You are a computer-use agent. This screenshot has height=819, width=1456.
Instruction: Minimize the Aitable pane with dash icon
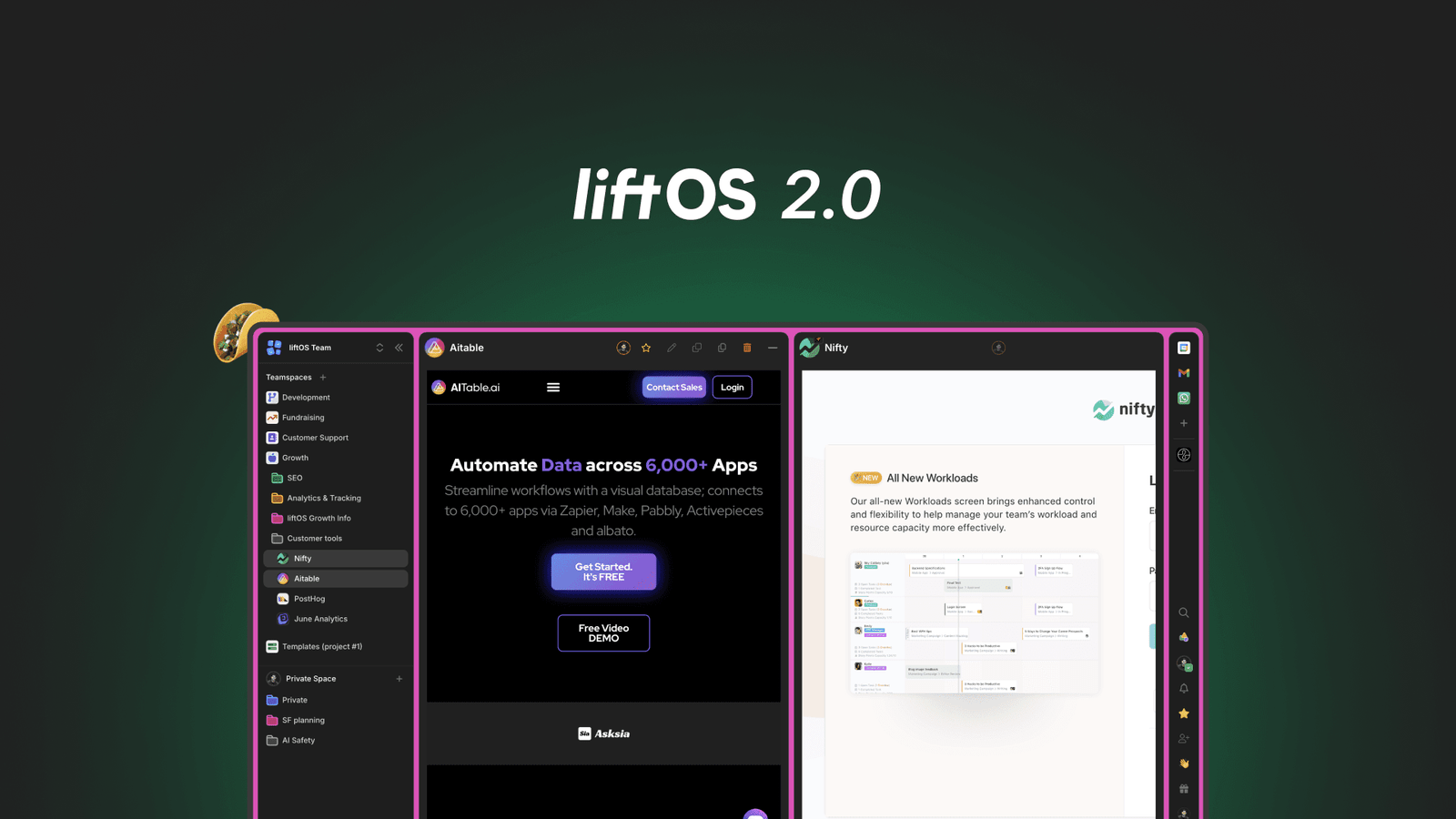[x=773, y=348]
